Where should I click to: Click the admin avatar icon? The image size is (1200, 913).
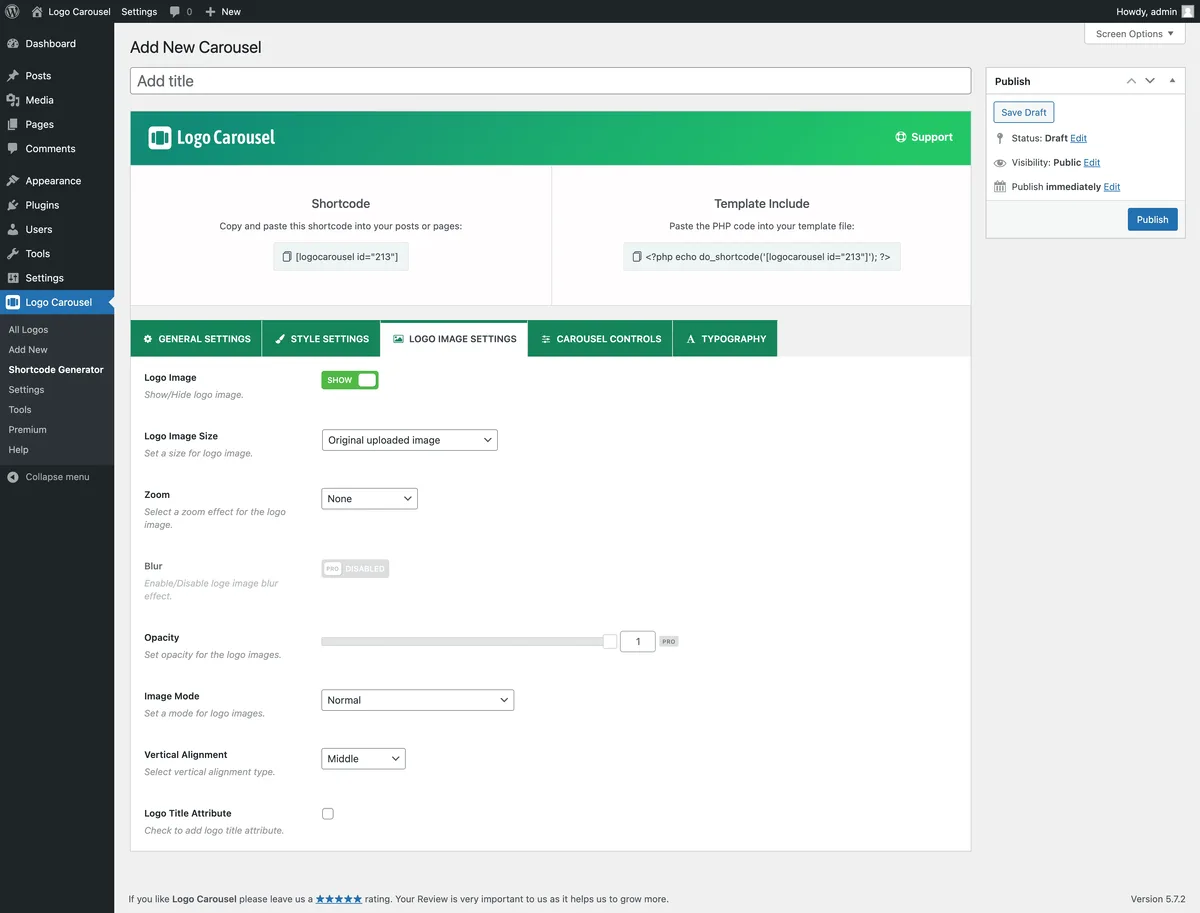pyautogui.click(x=1188, y=12)
